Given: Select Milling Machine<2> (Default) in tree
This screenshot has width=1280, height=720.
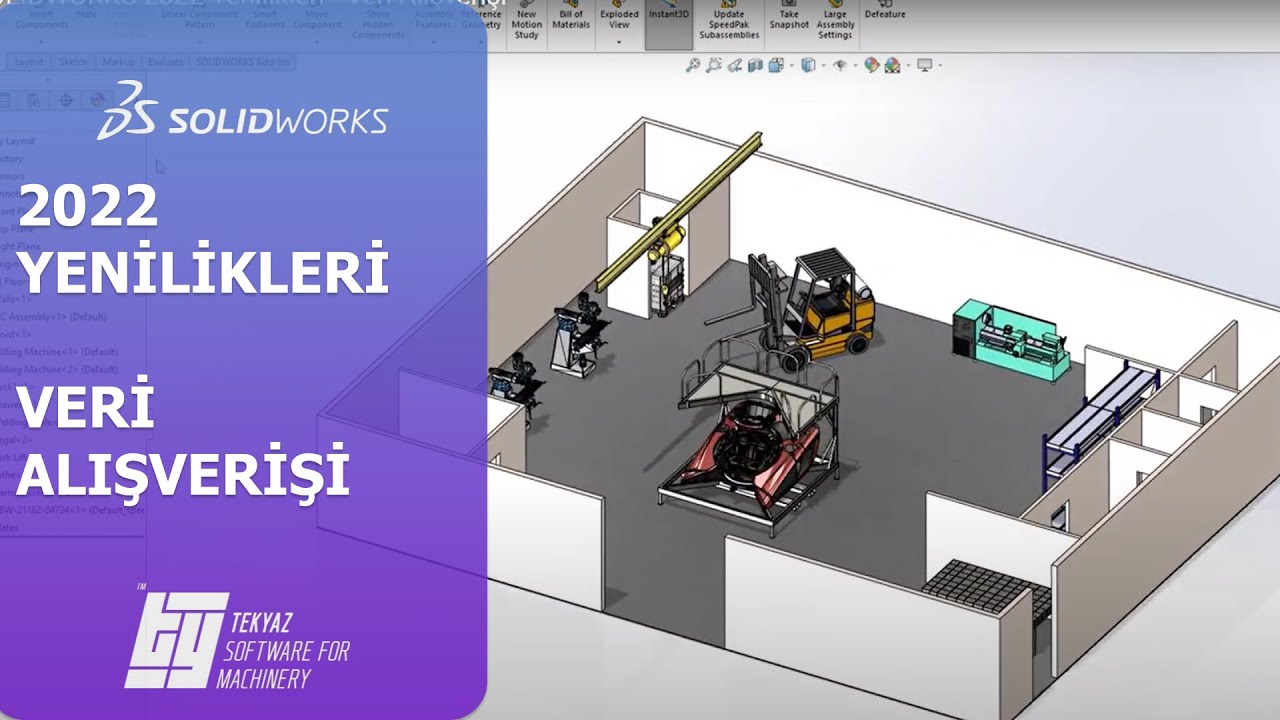Looking at the screenshot, I should click(x=59, y=369).
